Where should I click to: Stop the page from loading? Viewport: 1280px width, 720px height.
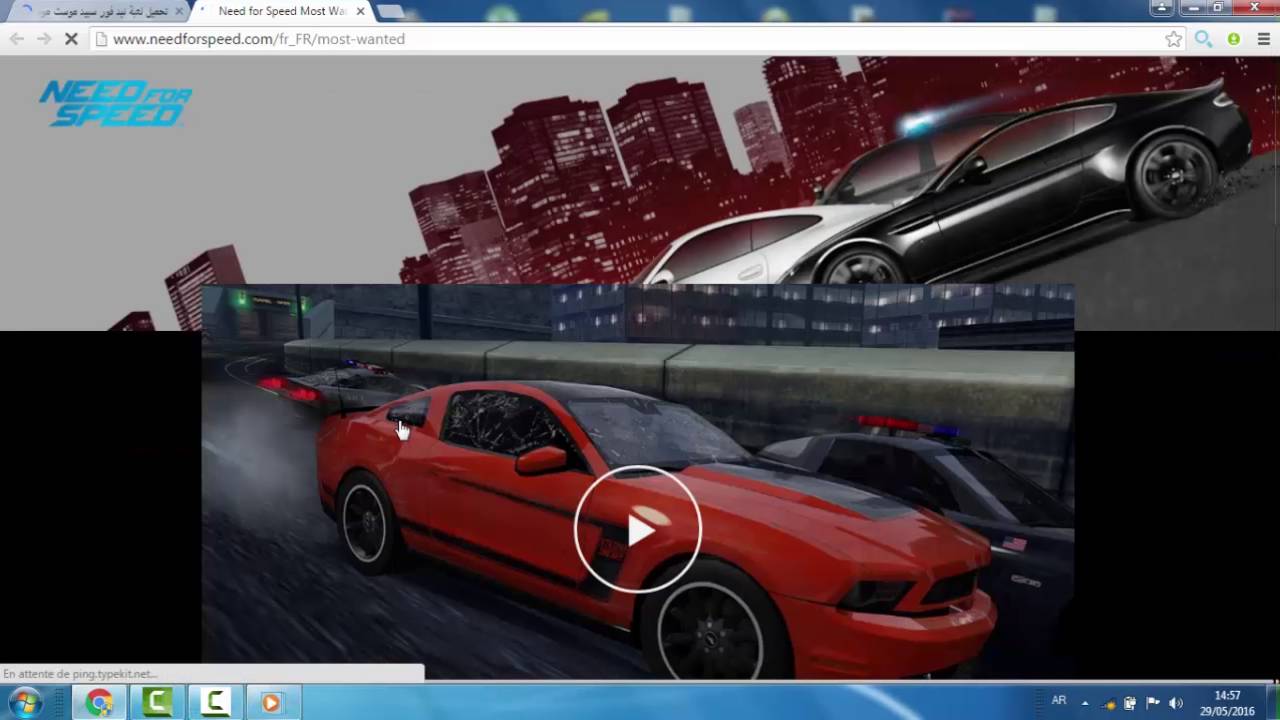(70, 39)
